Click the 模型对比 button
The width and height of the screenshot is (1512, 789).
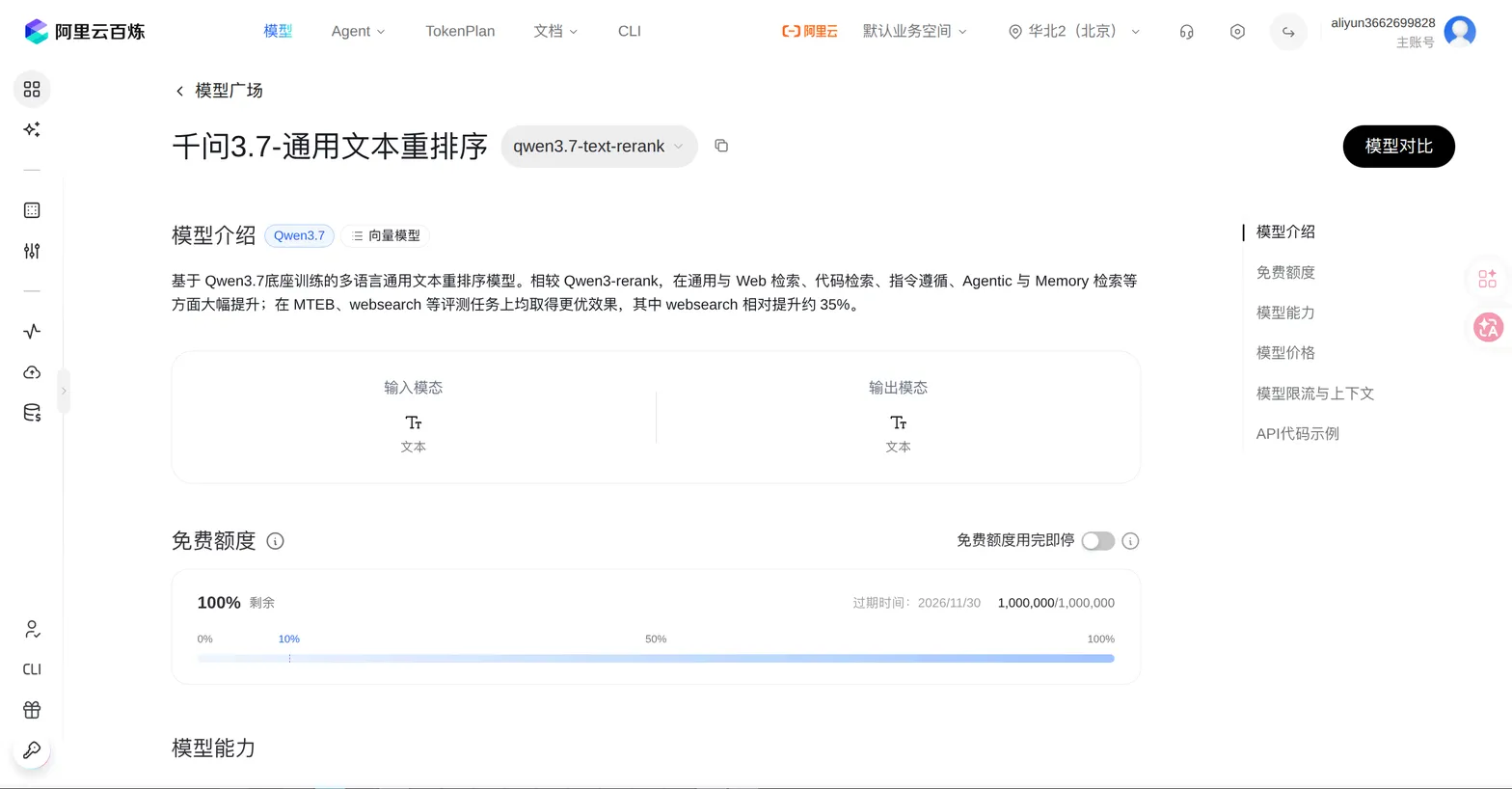point(1398,147)
